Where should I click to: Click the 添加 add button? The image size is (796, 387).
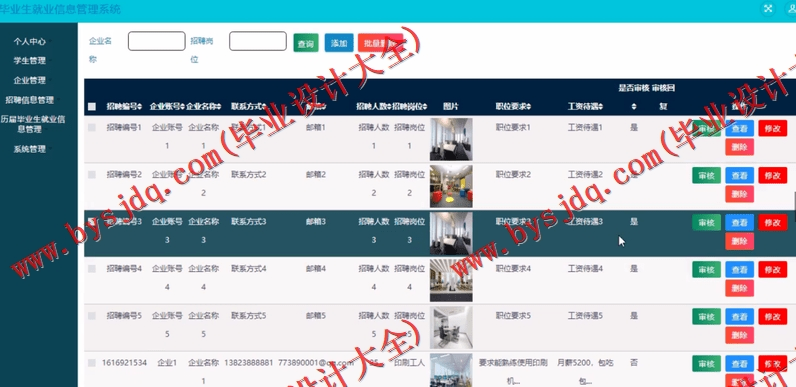(339, 43)
